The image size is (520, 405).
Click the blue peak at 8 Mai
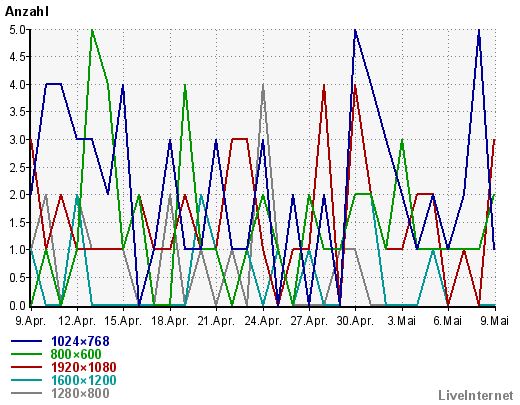pos(479,31)
